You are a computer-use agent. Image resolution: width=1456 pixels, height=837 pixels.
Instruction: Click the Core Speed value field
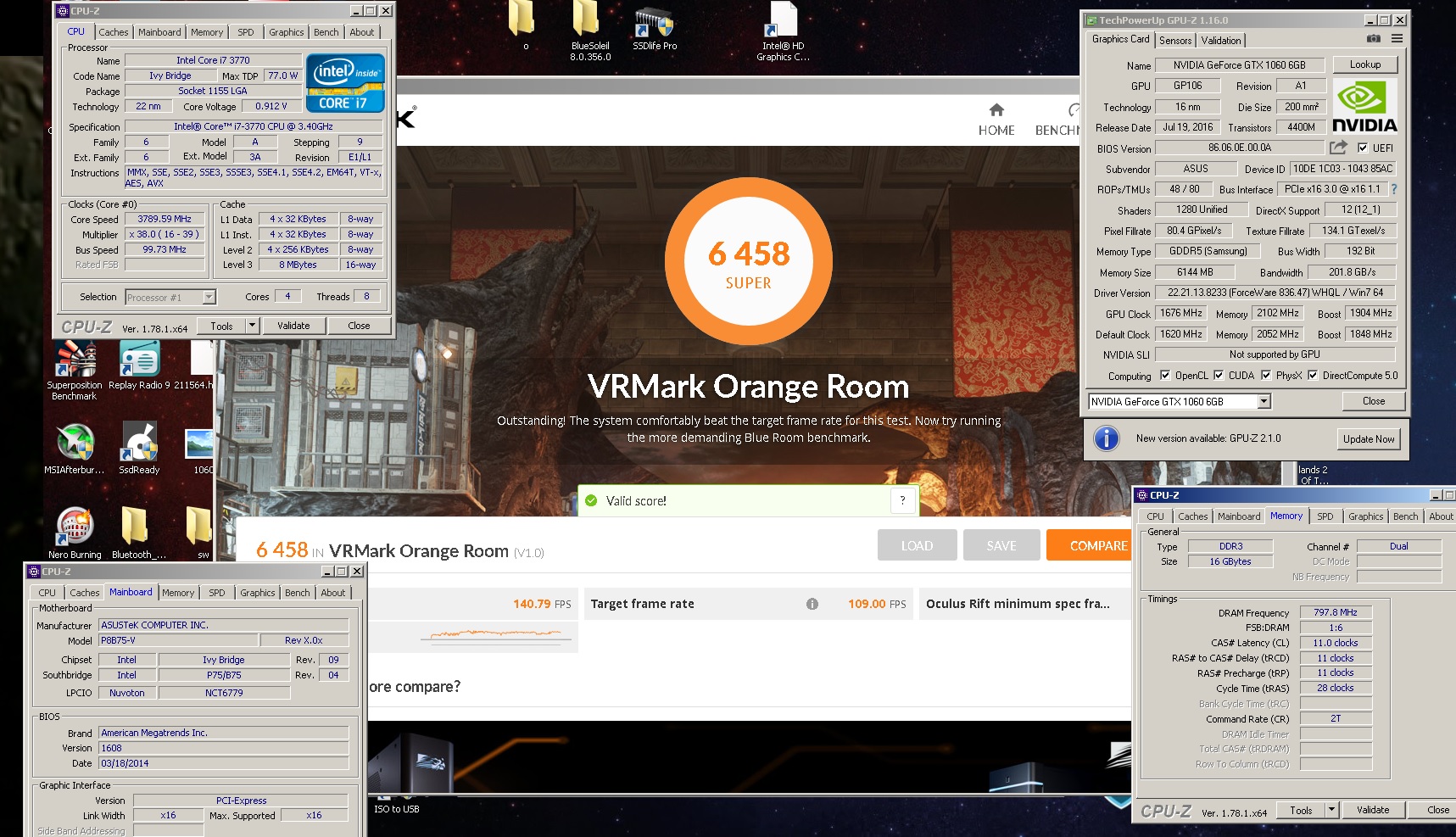tap(165, 219)
